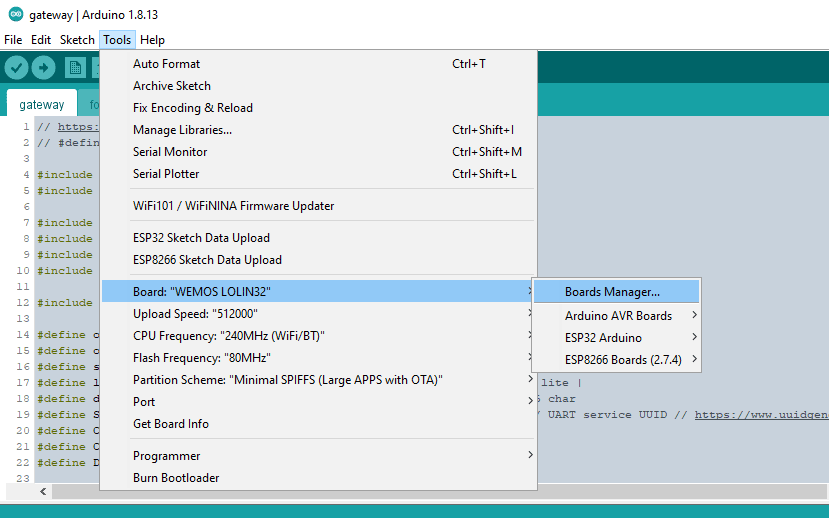Click the Upload arrow toolbar icon
The height and width of the screenshot is (518, 829).
pyautogui.click(x=43, y=68)
